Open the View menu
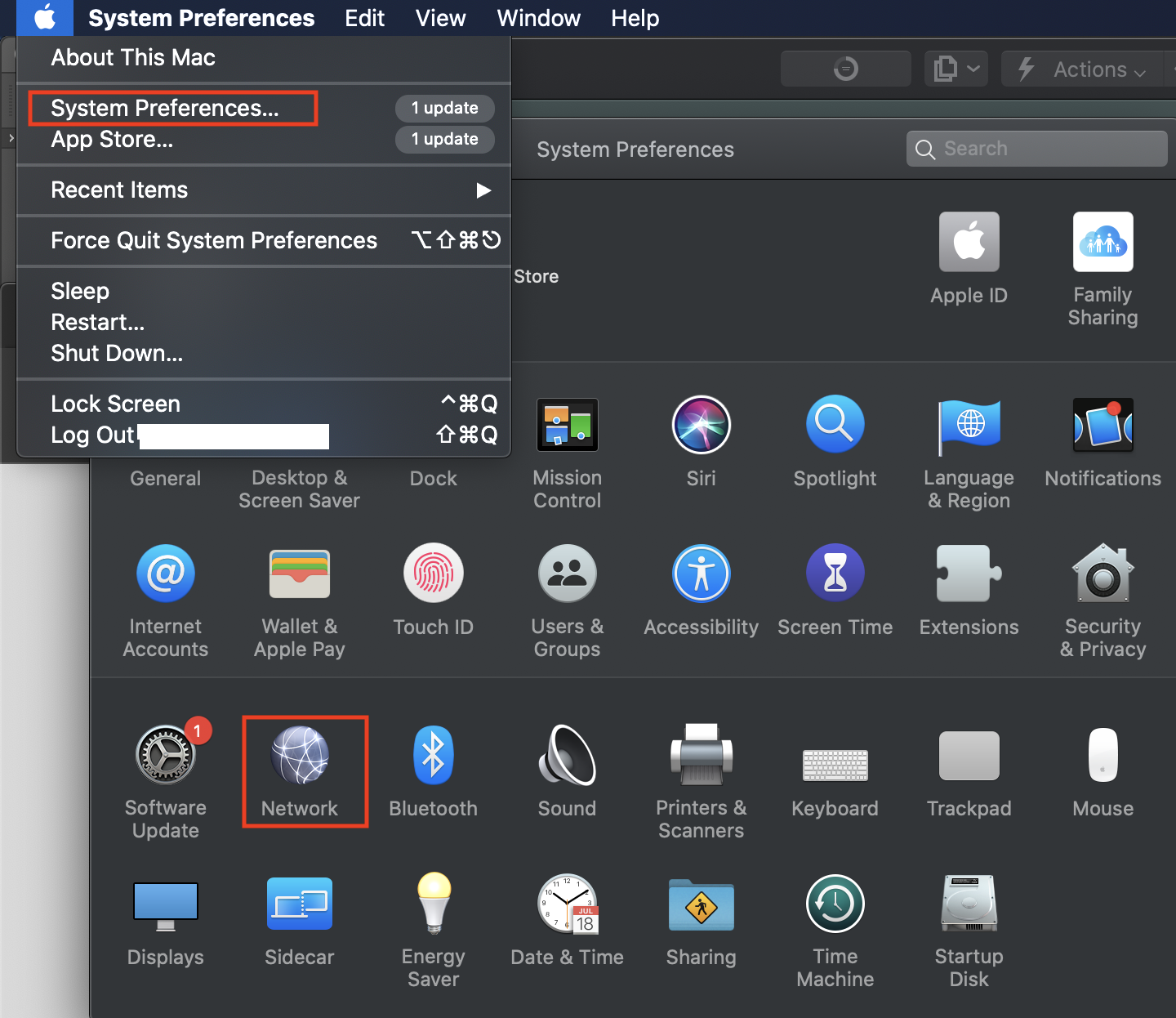Screen dimensions: 1176x1018 (440, 18)
